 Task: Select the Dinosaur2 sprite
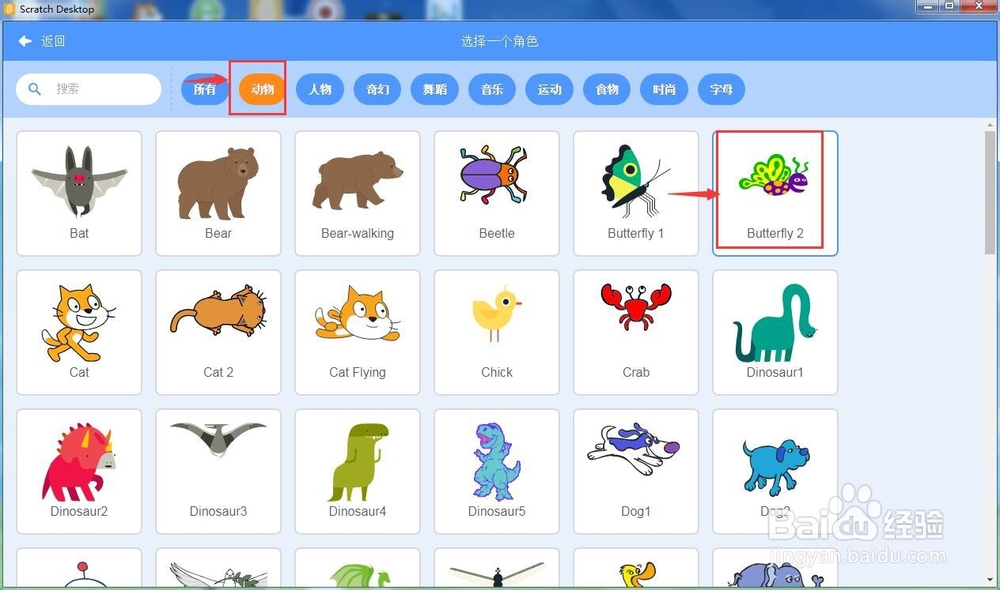(x=79, y=471)
